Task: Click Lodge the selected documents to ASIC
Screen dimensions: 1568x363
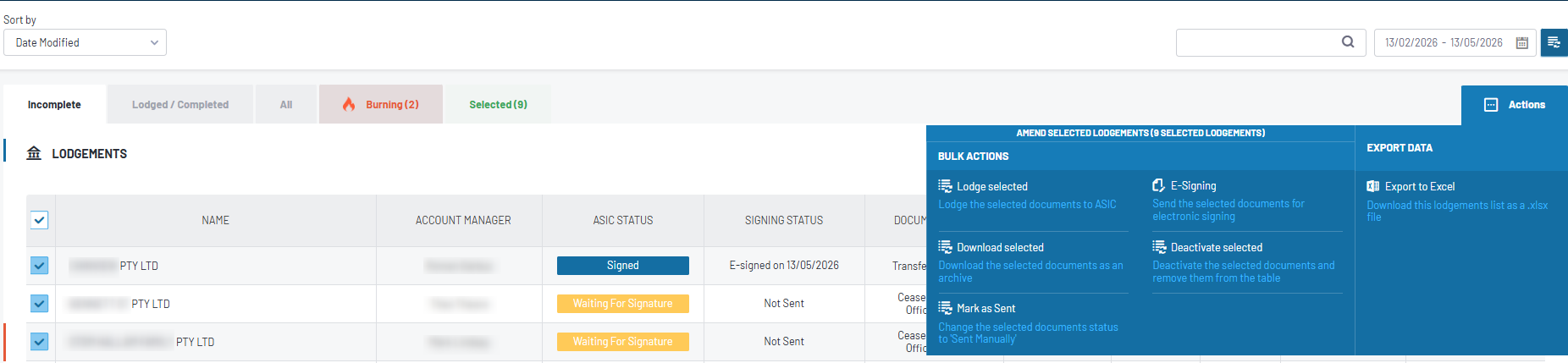Action: tap(1027, 205)
